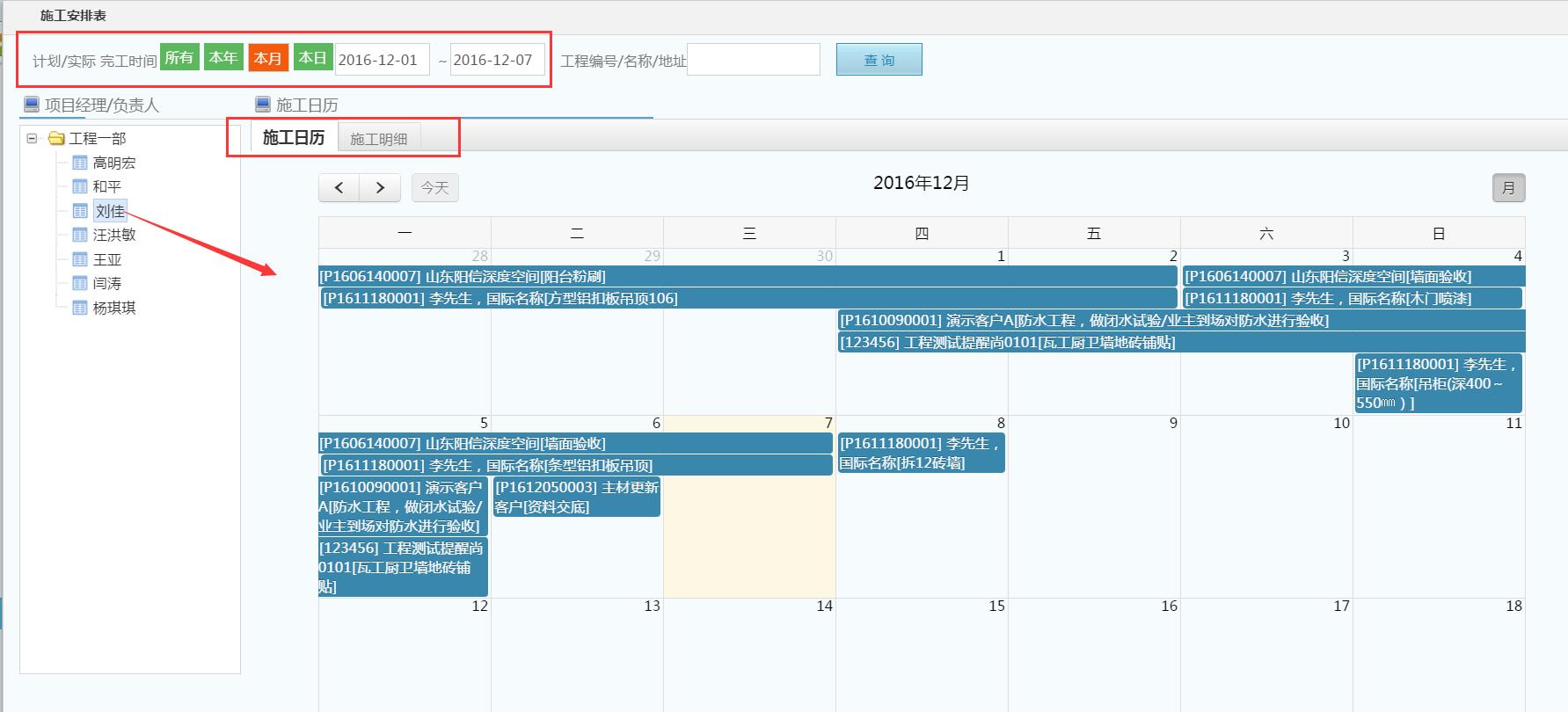Click the table icon beside 和平

(80, 186)
